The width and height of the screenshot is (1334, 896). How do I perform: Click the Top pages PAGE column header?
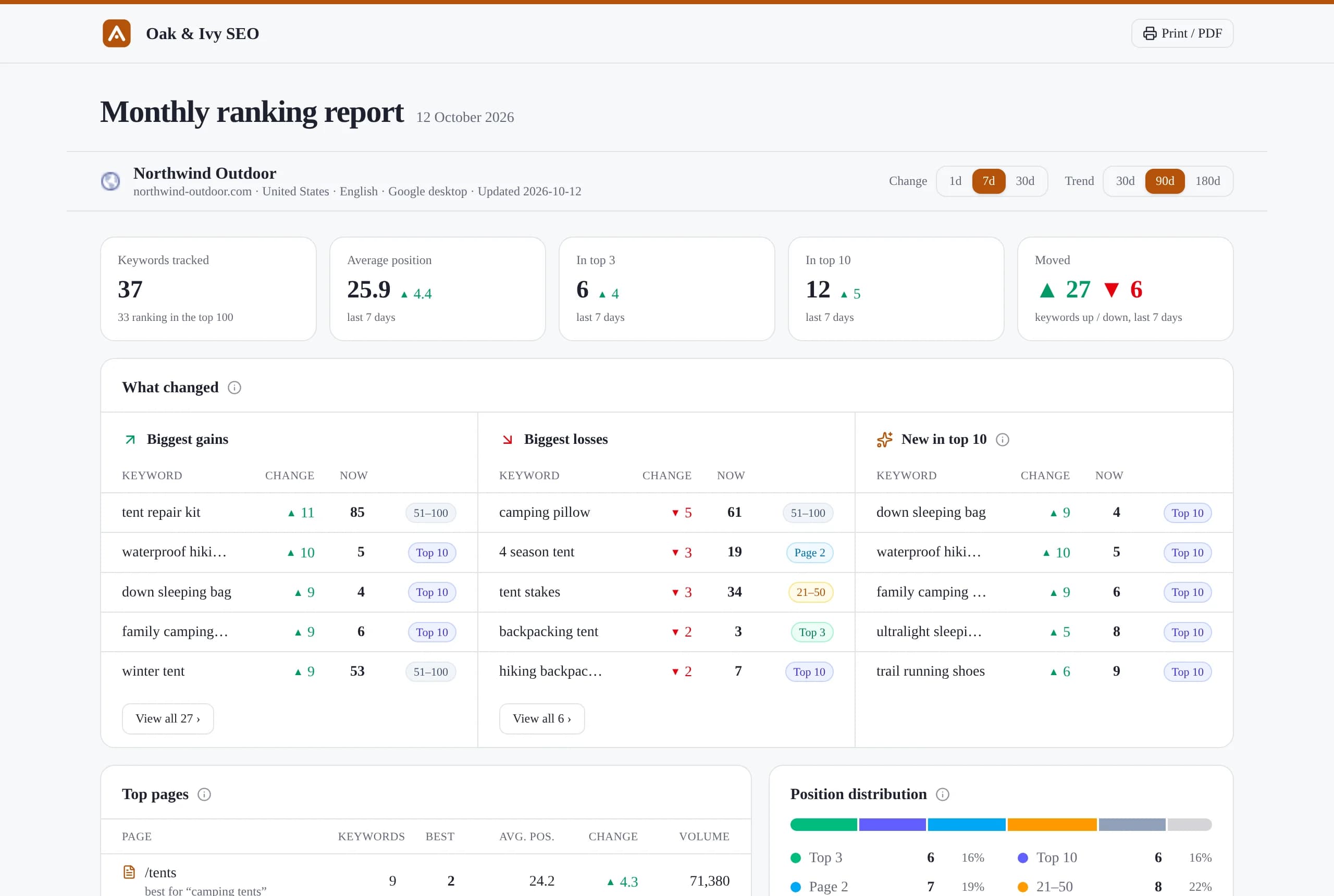point(137,836)
